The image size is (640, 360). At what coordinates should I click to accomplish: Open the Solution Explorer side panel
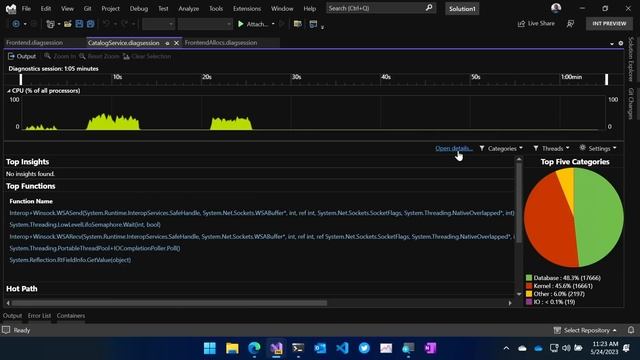(631, 59)
